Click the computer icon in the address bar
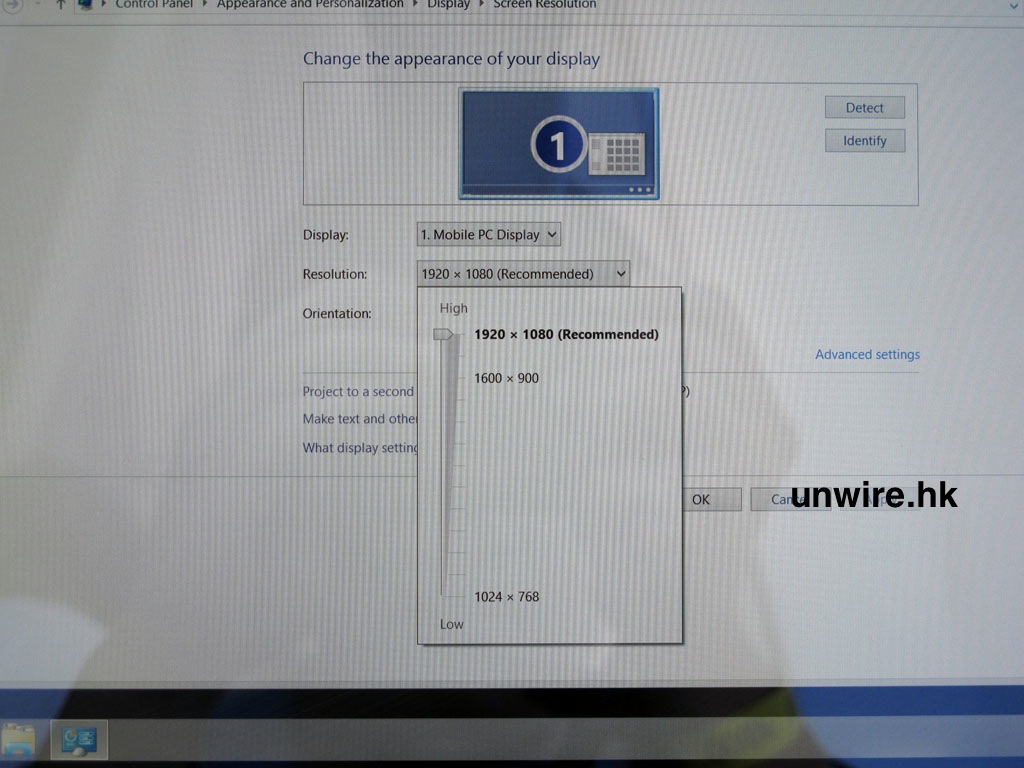Image resolution: width=1024 pixels, height=768 pixels. click(87, 4)
